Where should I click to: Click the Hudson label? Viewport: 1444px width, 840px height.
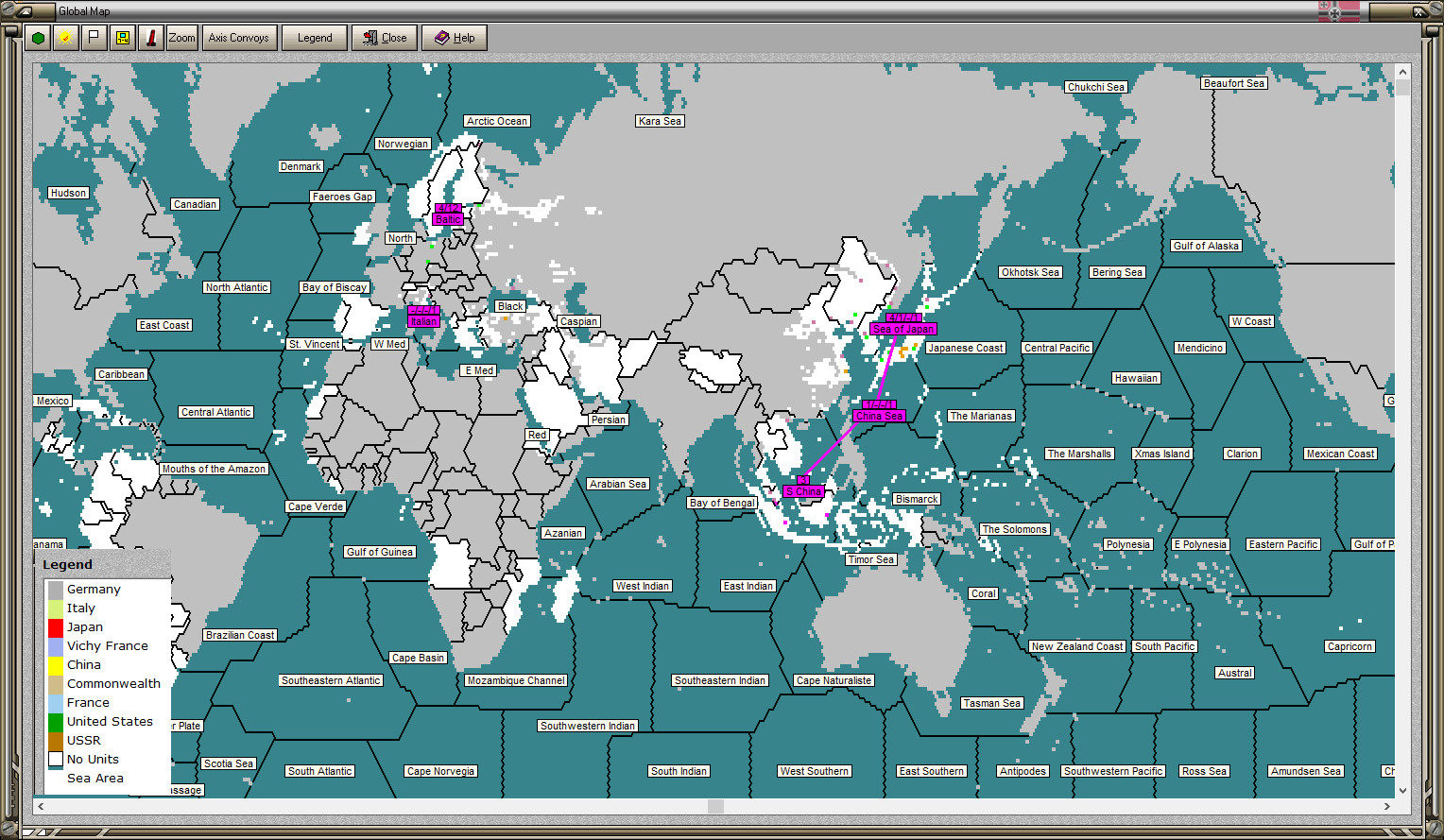[68, 193]
